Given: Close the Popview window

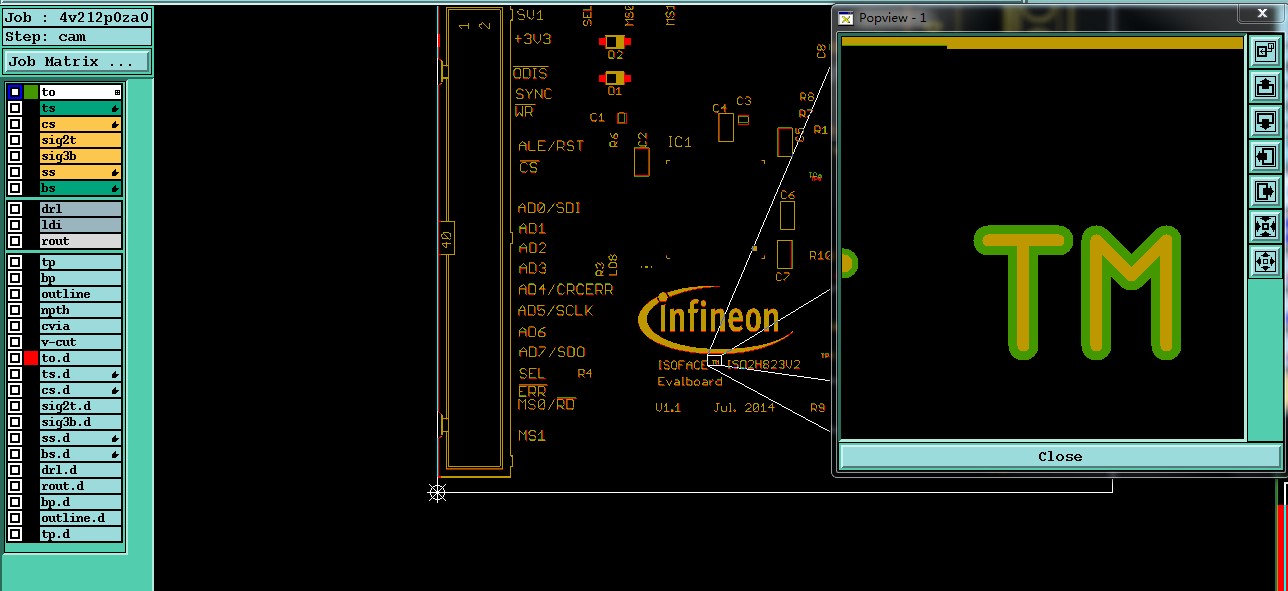Looking at the screenshot, I should (x=1059, y=456).
